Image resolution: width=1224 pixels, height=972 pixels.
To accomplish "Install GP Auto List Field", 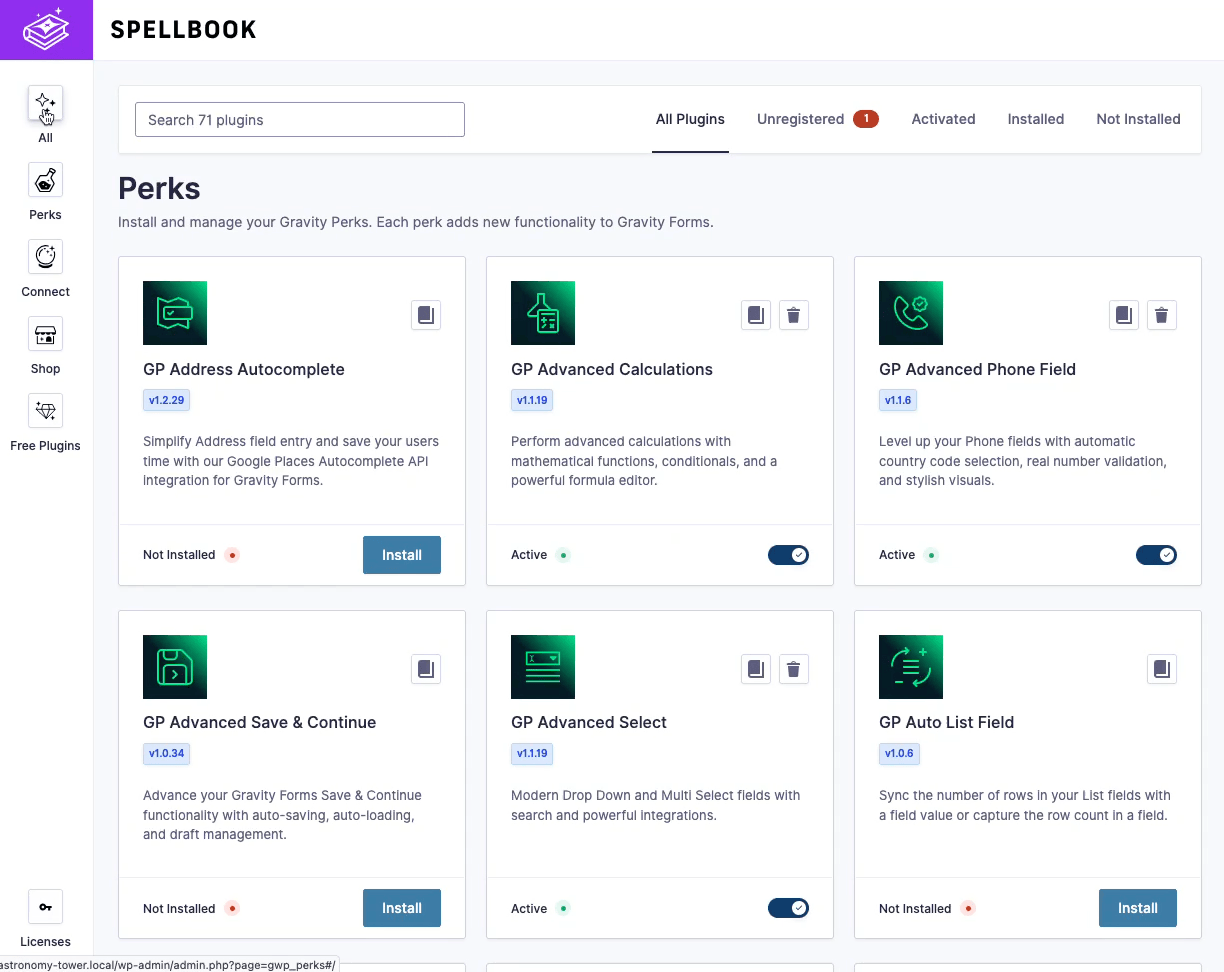I will point(1138,908).
